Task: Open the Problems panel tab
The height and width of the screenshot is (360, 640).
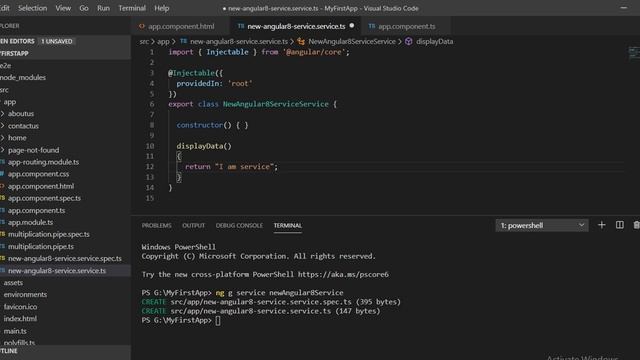Action: (x=156, y=225)
